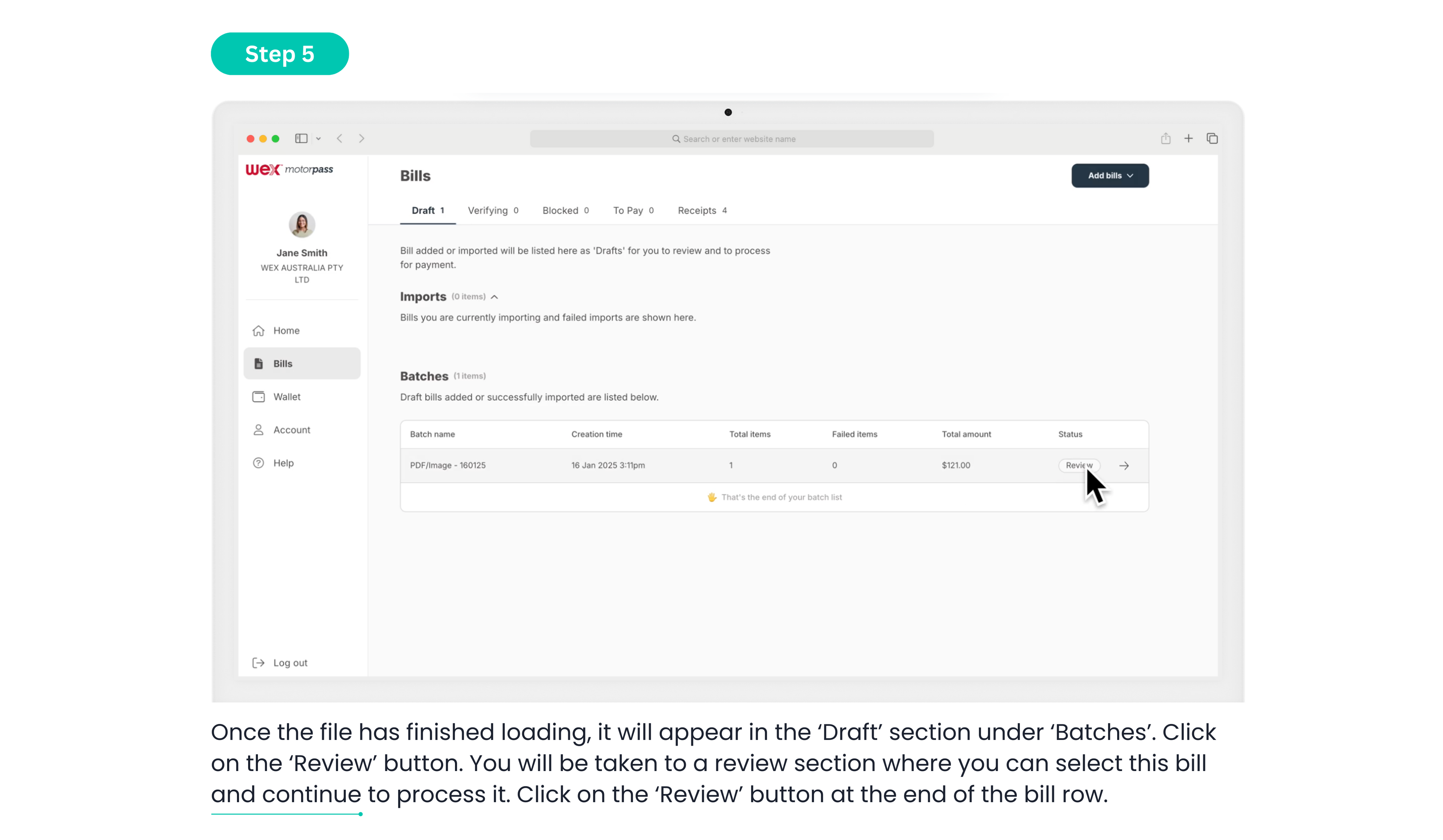Click the browser address search field
Viewport: 1443px width, 840px height.
click(x=731, y=139)
